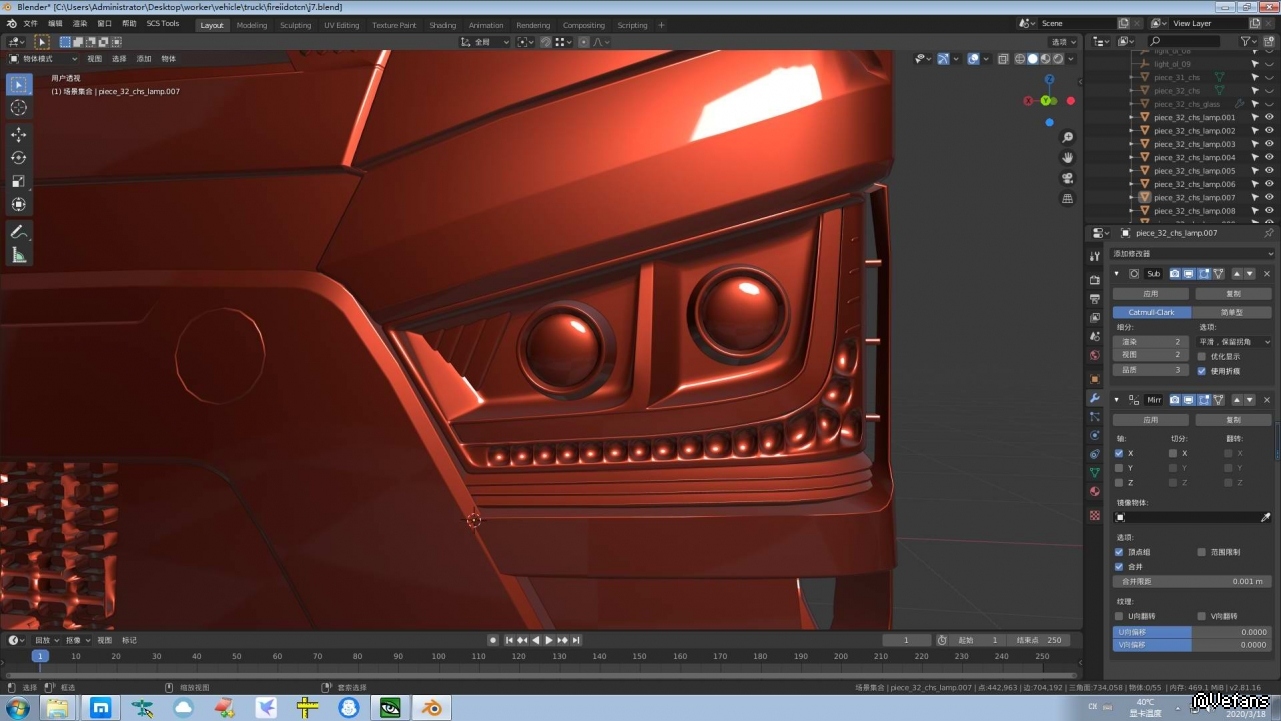Pick the Measure tool

click(19, 255)
